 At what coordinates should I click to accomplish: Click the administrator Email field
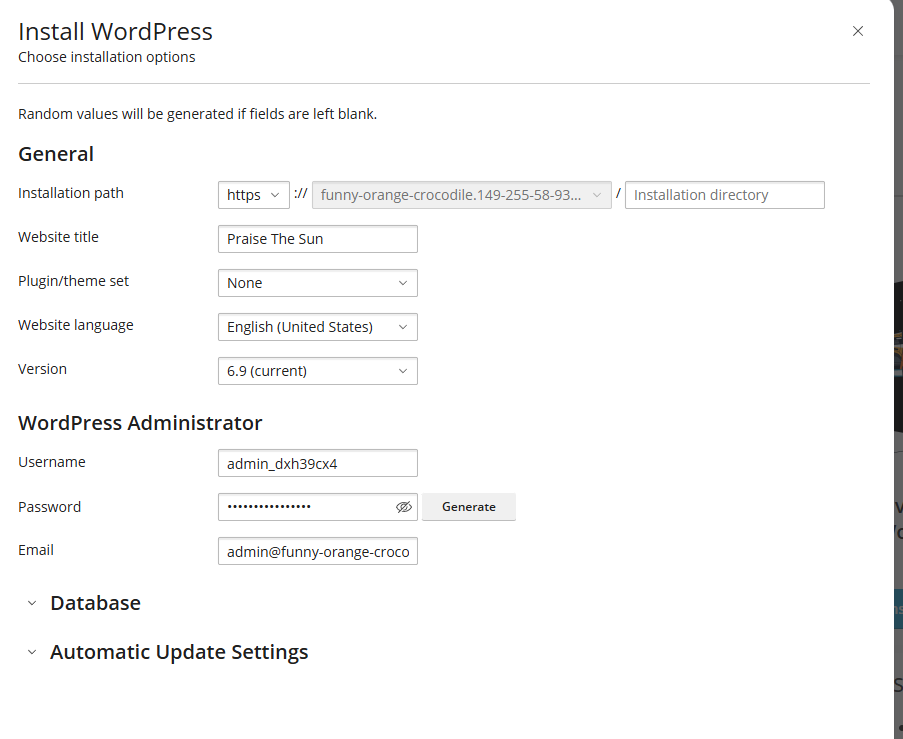[317, 551]
